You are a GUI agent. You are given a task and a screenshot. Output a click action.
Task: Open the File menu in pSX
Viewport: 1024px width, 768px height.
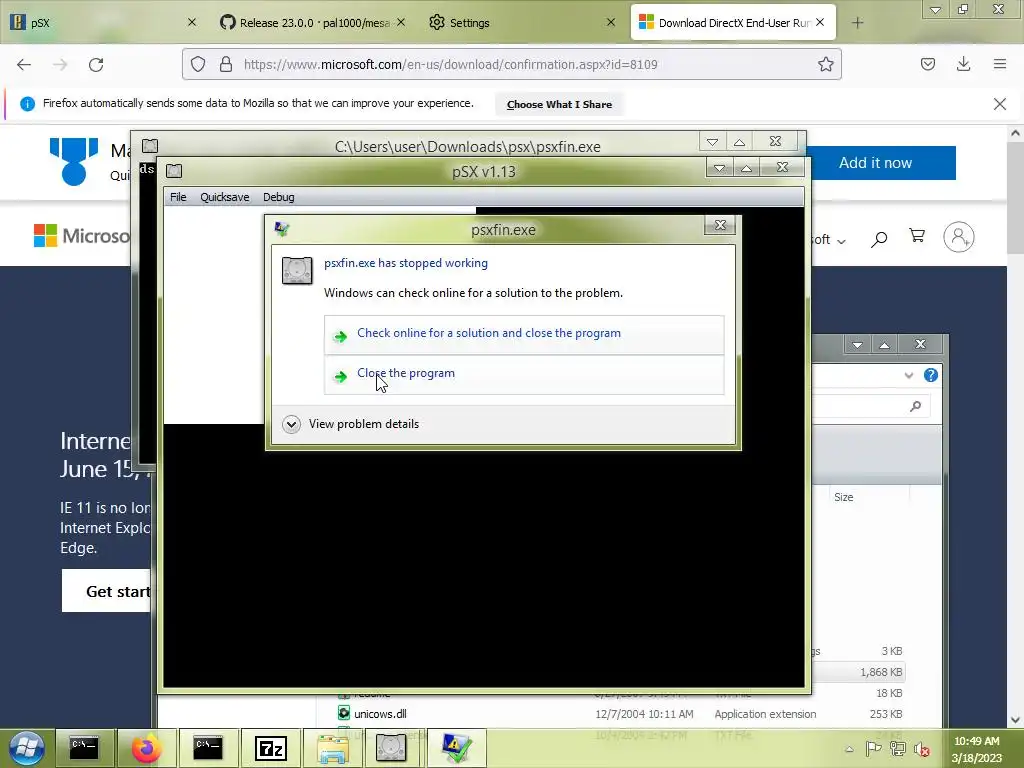tap(178, 197)
